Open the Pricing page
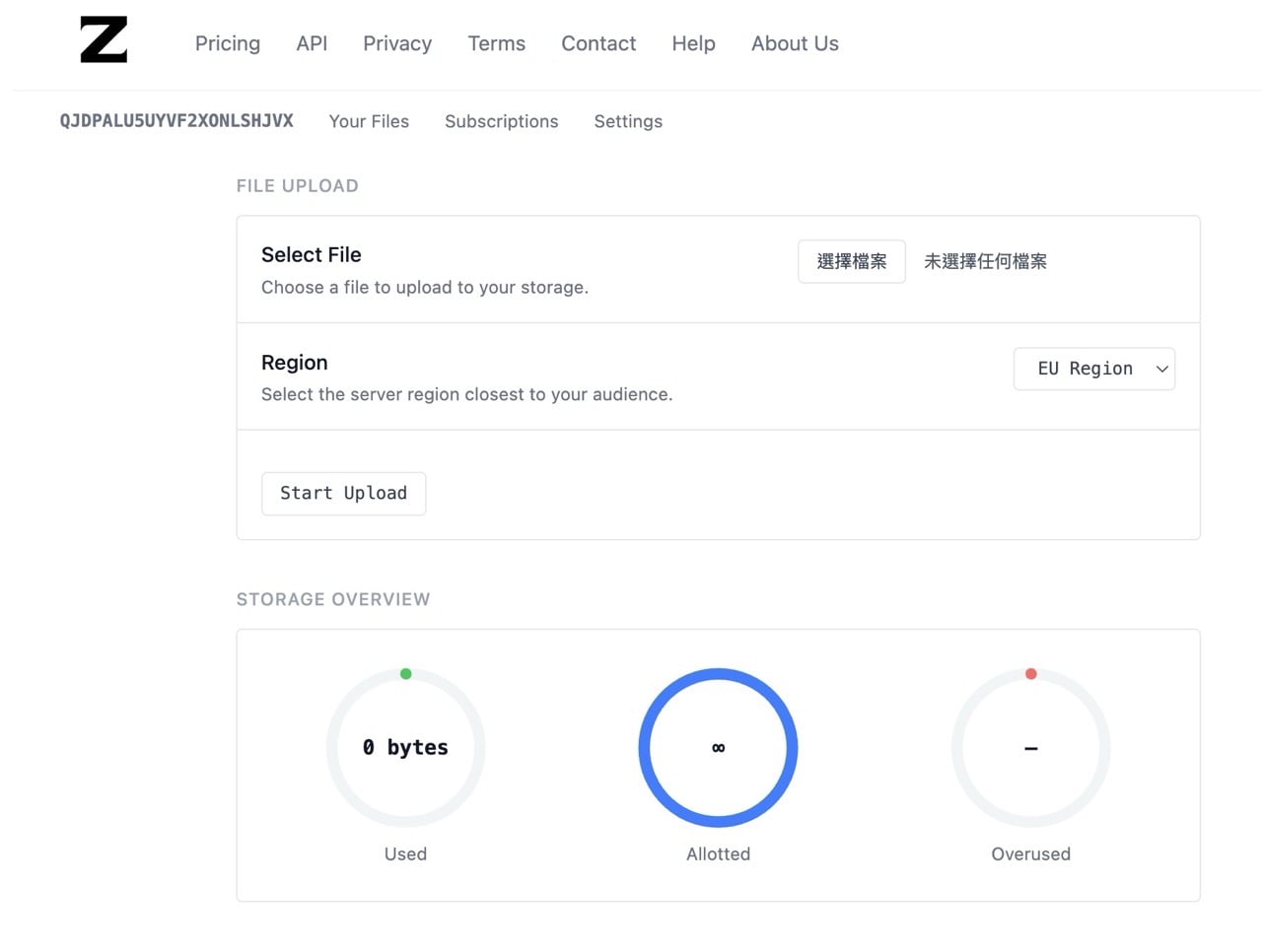This screenshot has height=952, width=1262. (227, 43)
